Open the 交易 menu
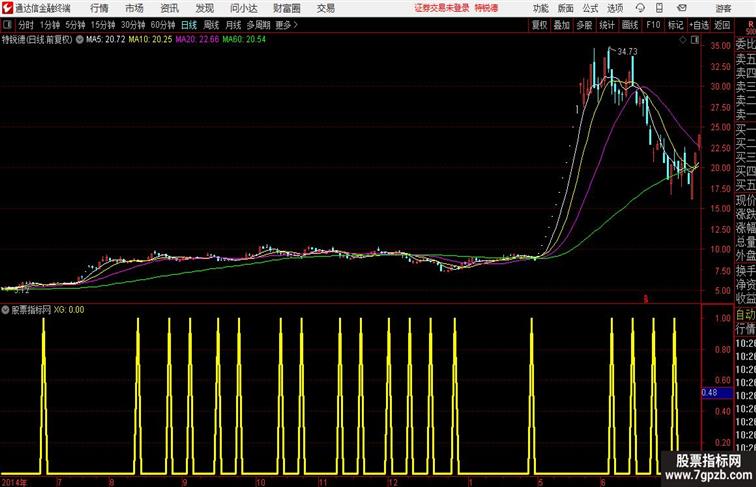 click(326, 8)
